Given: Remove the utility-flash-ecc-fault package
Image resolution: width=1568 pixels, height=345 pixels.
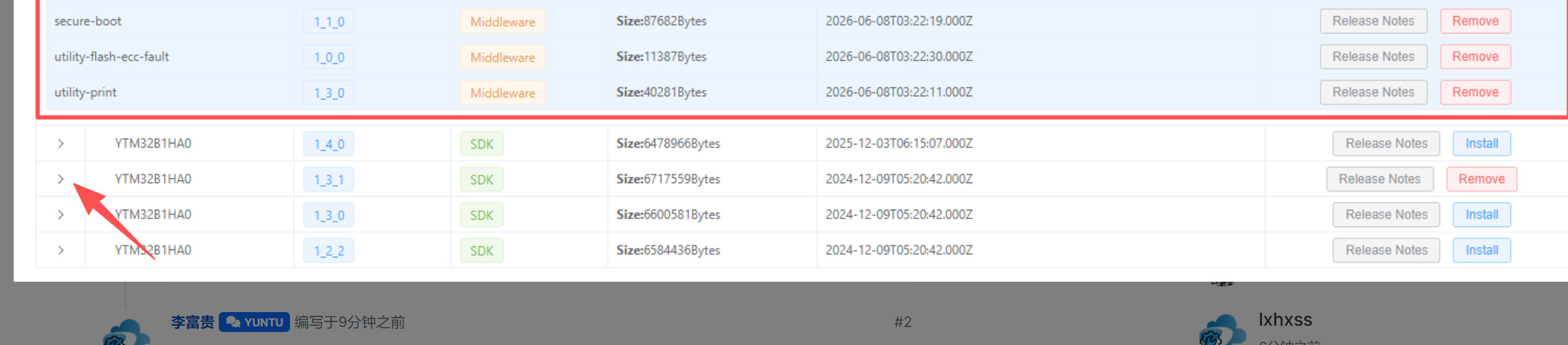Looking at the screenshot, I should [x=1475, y=56].
